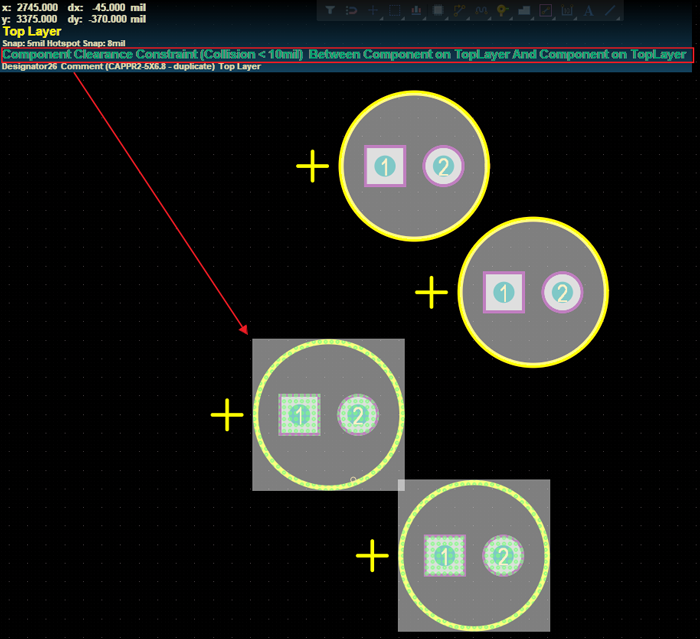Viewport: 700px width, 639px height.
Task: Click the place component chip icon
Action: click(438, 10)
